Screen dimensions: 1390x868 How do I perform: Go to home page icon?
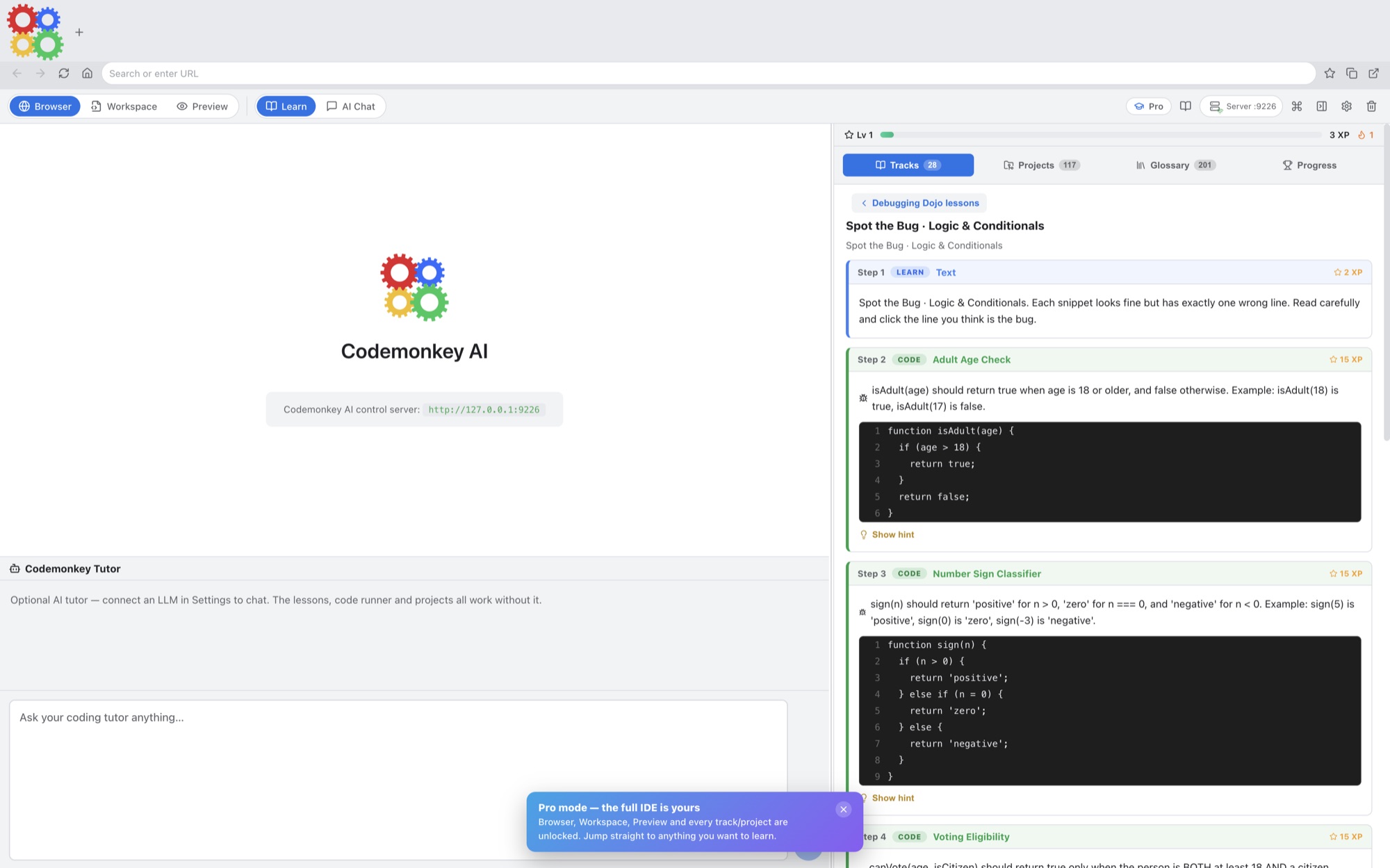tap(88, 73)
